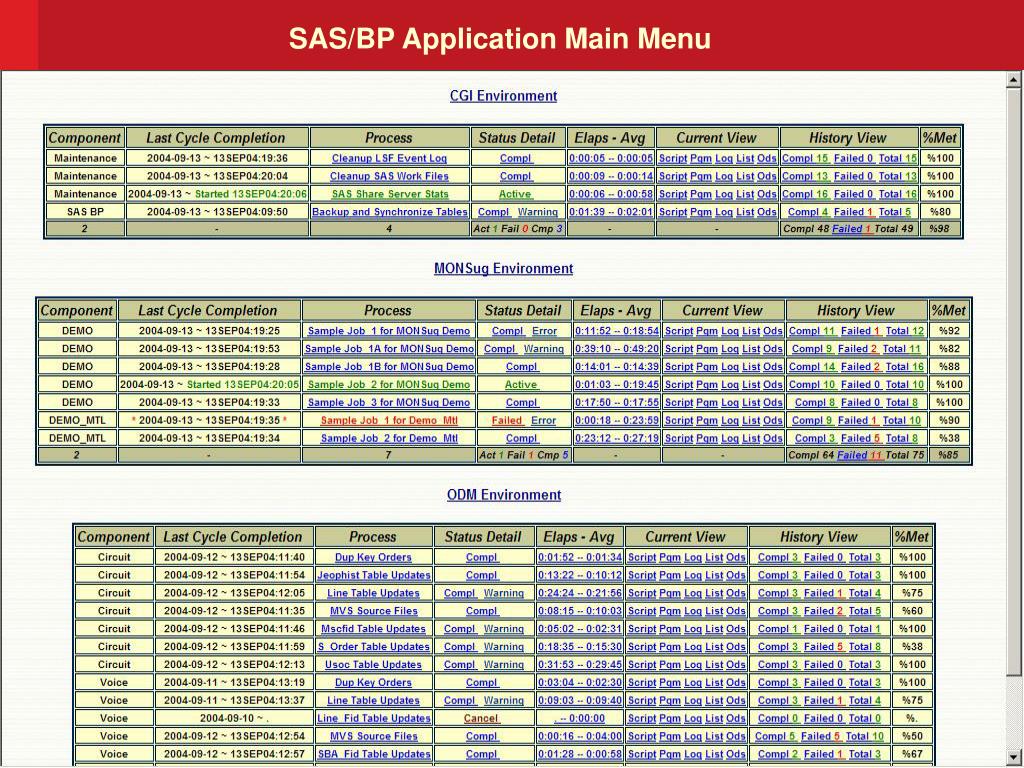The image size is (1024, 768).
Task: Click Failed 5 for S_Order Table Updates
Action: (x=824, y=647)
